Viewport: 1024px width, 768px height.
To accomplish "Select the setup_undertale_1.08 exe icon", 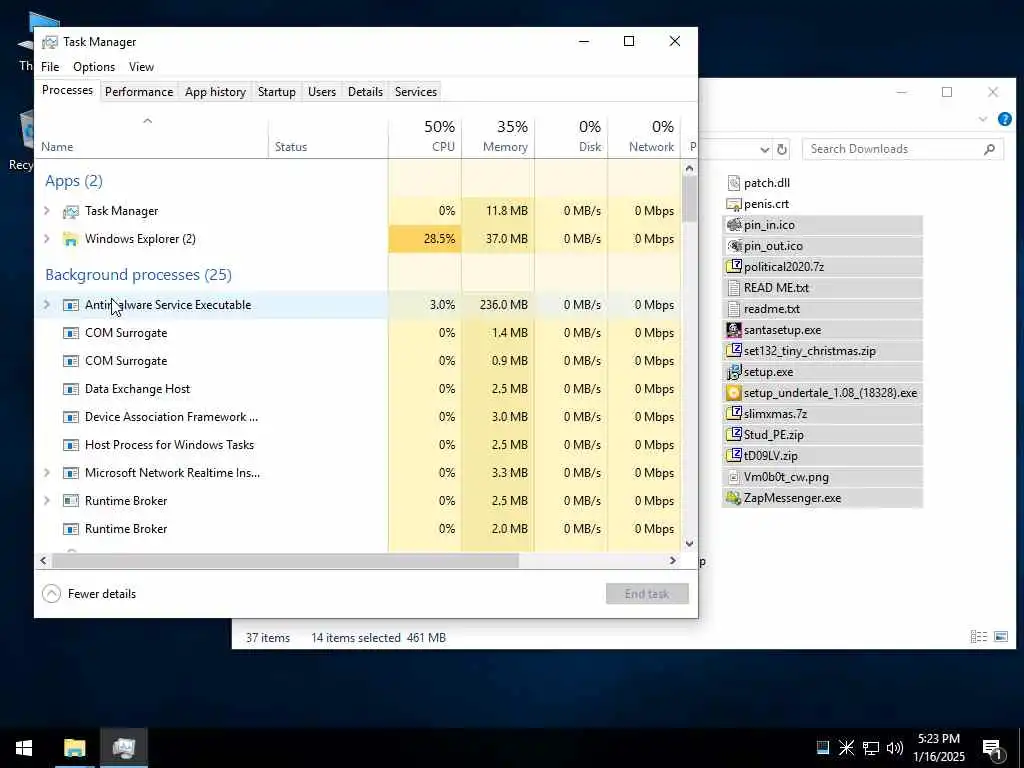I will click(734, 393).
